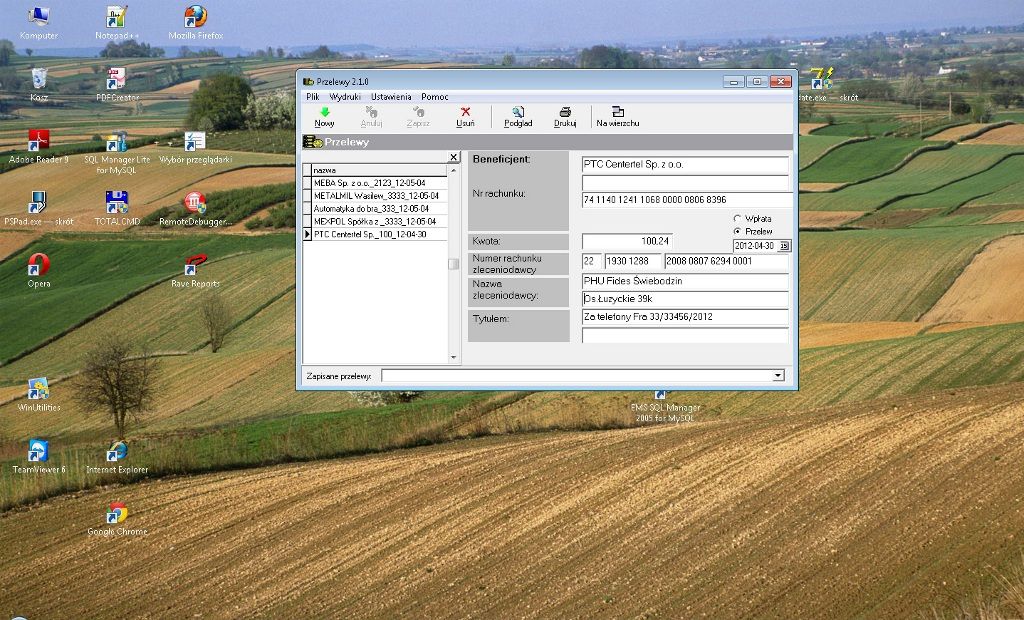Select row METALMIL Wasilew_3333_12-05-04

(x=379, y=195)
